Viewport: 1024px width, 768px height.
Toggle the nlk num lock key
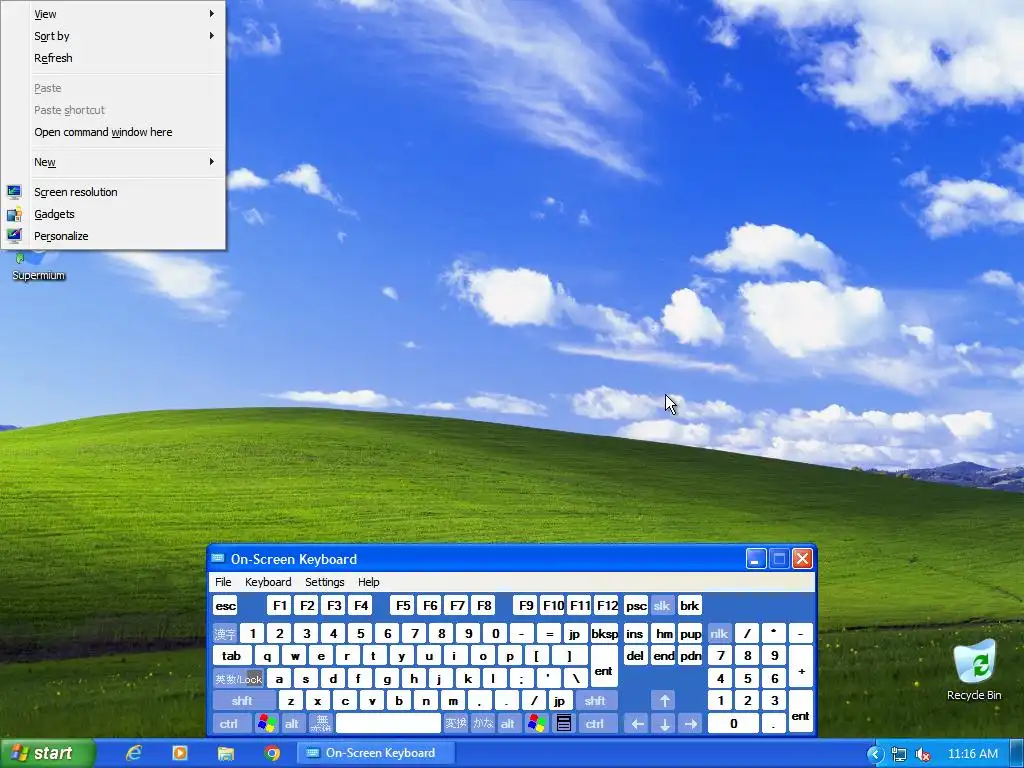click(x=719, y=633)
